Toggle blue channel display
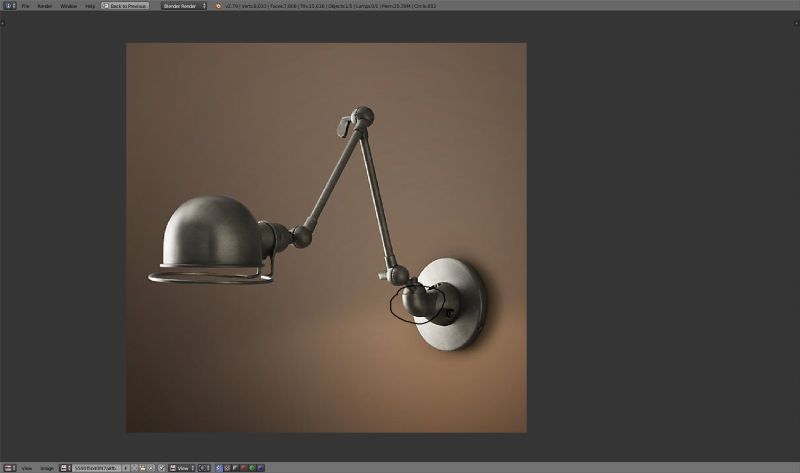 coord(261,468)
